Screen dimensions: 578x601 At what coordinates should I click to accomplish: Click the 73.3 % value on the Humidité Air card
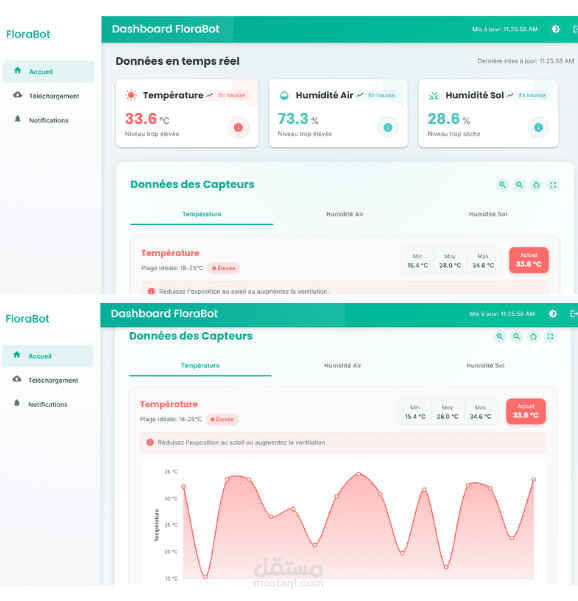pyautogui.click(x=298, y=119)
